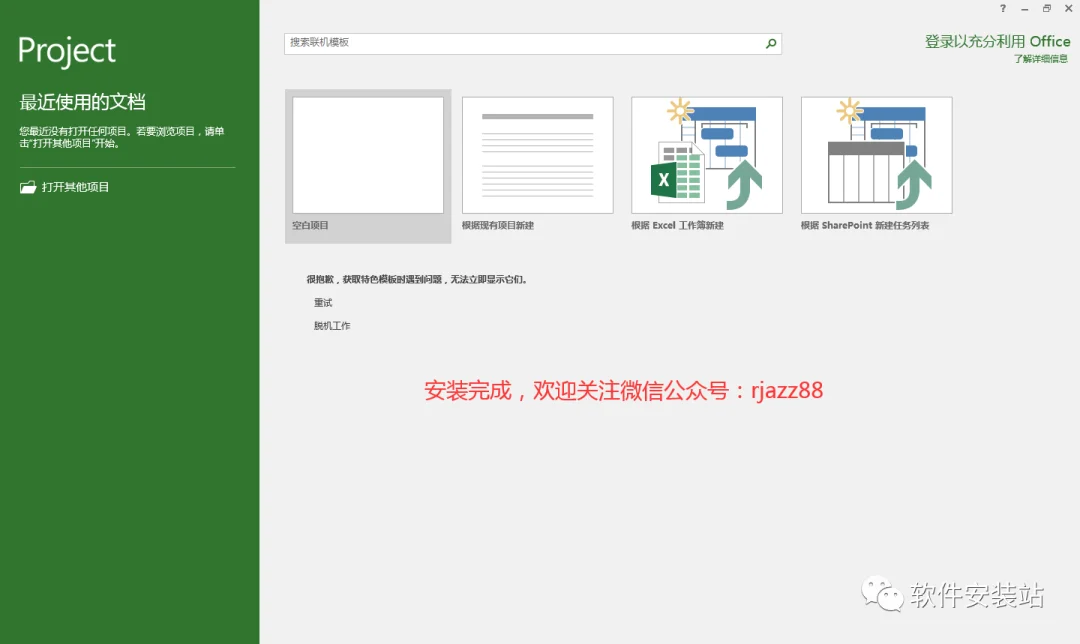Image resolution: width=1080 pixels, height=644 pixels.
Task: Minimize the Project window
Action: [x=1025, y=8]
